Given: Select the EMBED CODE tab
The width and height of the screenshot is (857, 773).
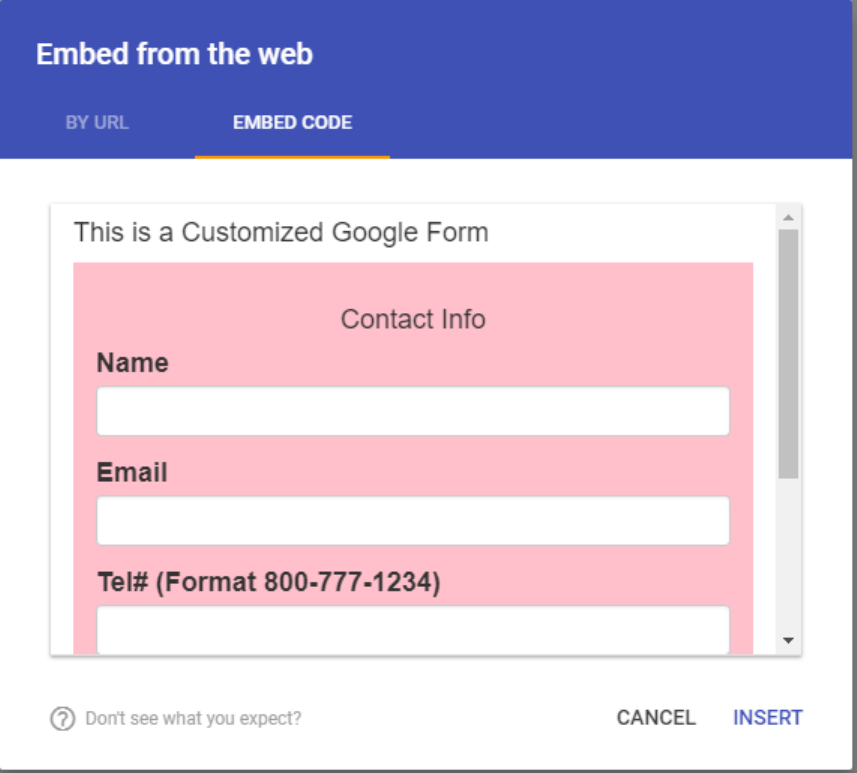Looking at the screenshot, I should coord(292,122).
